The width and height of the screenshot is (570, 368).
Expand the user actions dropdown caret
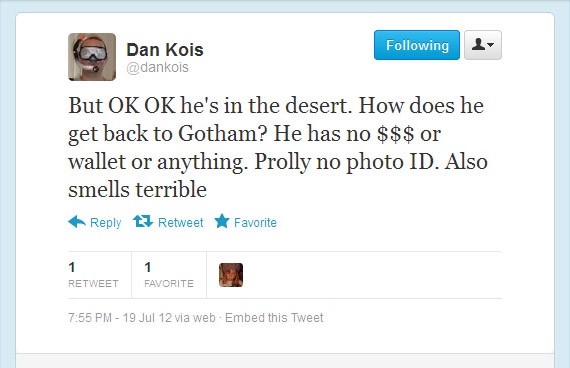click(x=490, y=45)
